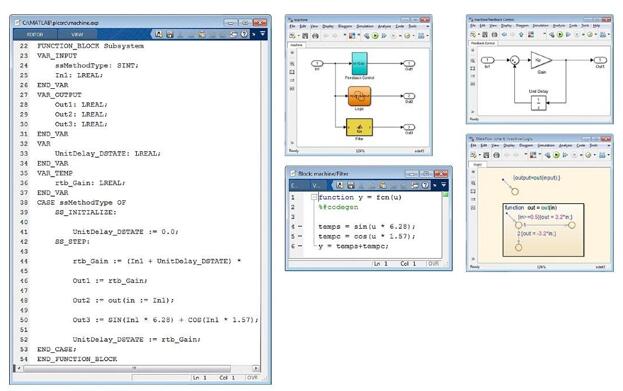Click the Fit to View icon in machine palette
Image resolution: width=623 pixels, height=391 pixels.
click(292, 72)
